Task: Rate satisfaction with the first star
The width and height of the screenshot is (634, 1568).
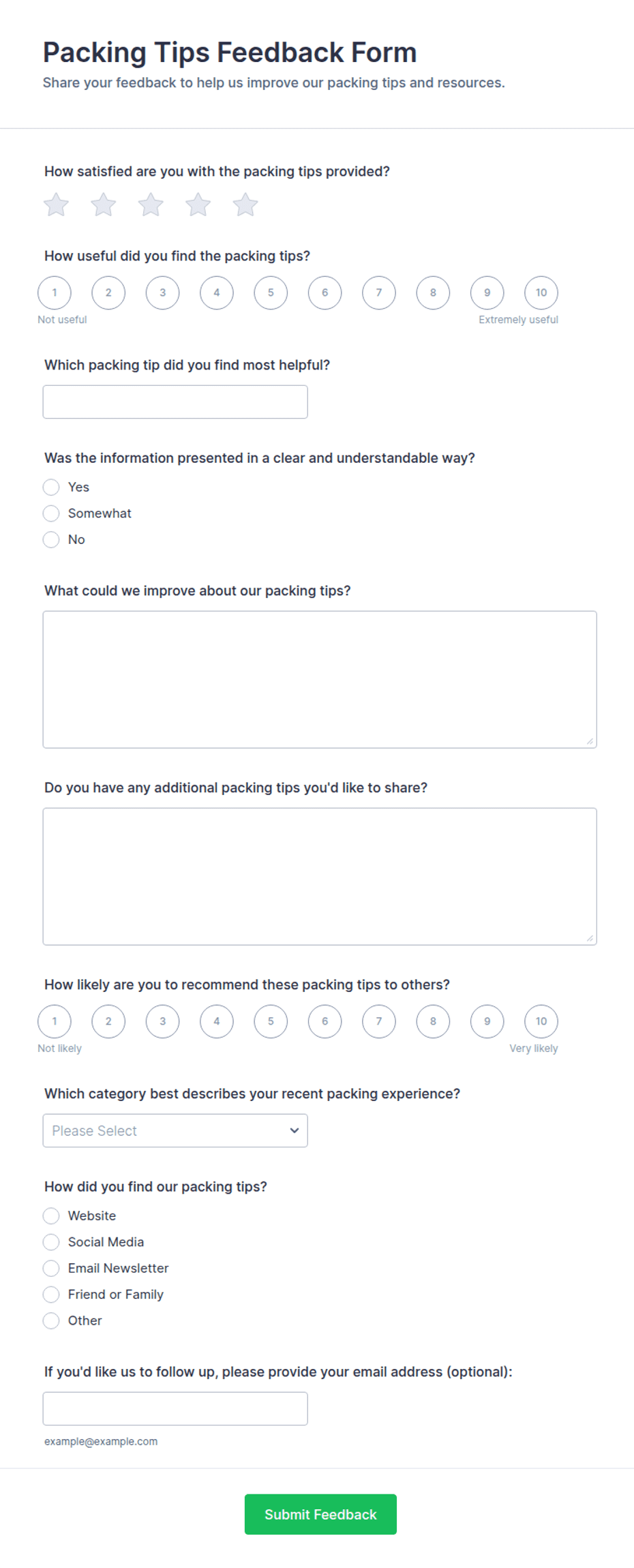Action: pos(56,205)
